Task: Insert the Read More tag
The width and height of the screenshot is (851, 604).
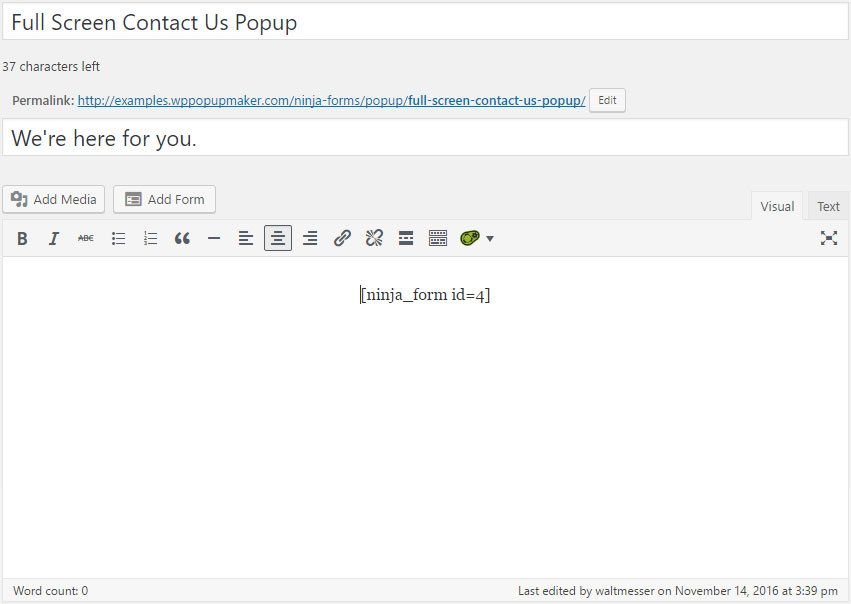Action: click(406, 238)
